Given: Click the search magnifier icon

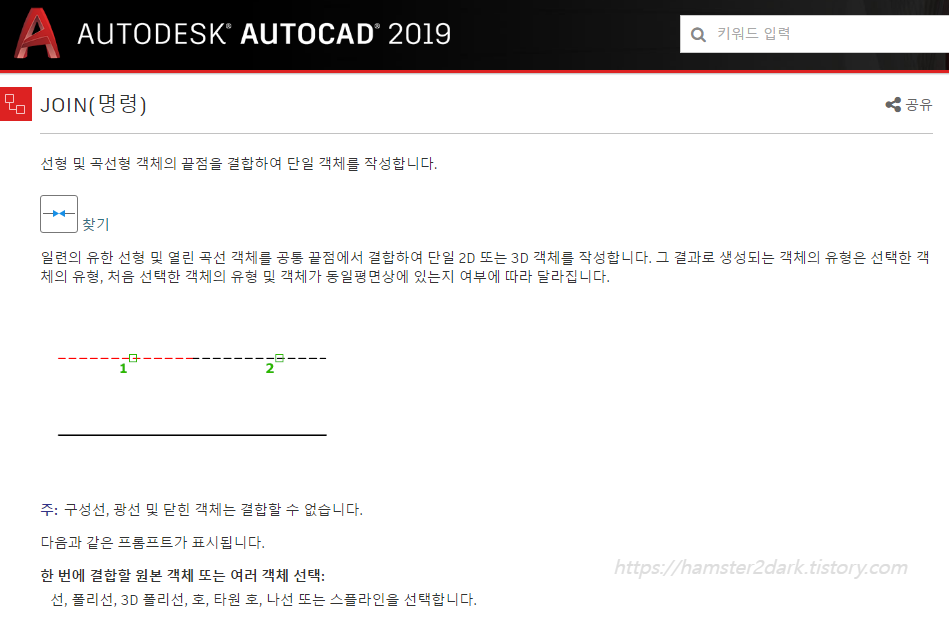Looking at the screenshot, I should pos(698,35).
